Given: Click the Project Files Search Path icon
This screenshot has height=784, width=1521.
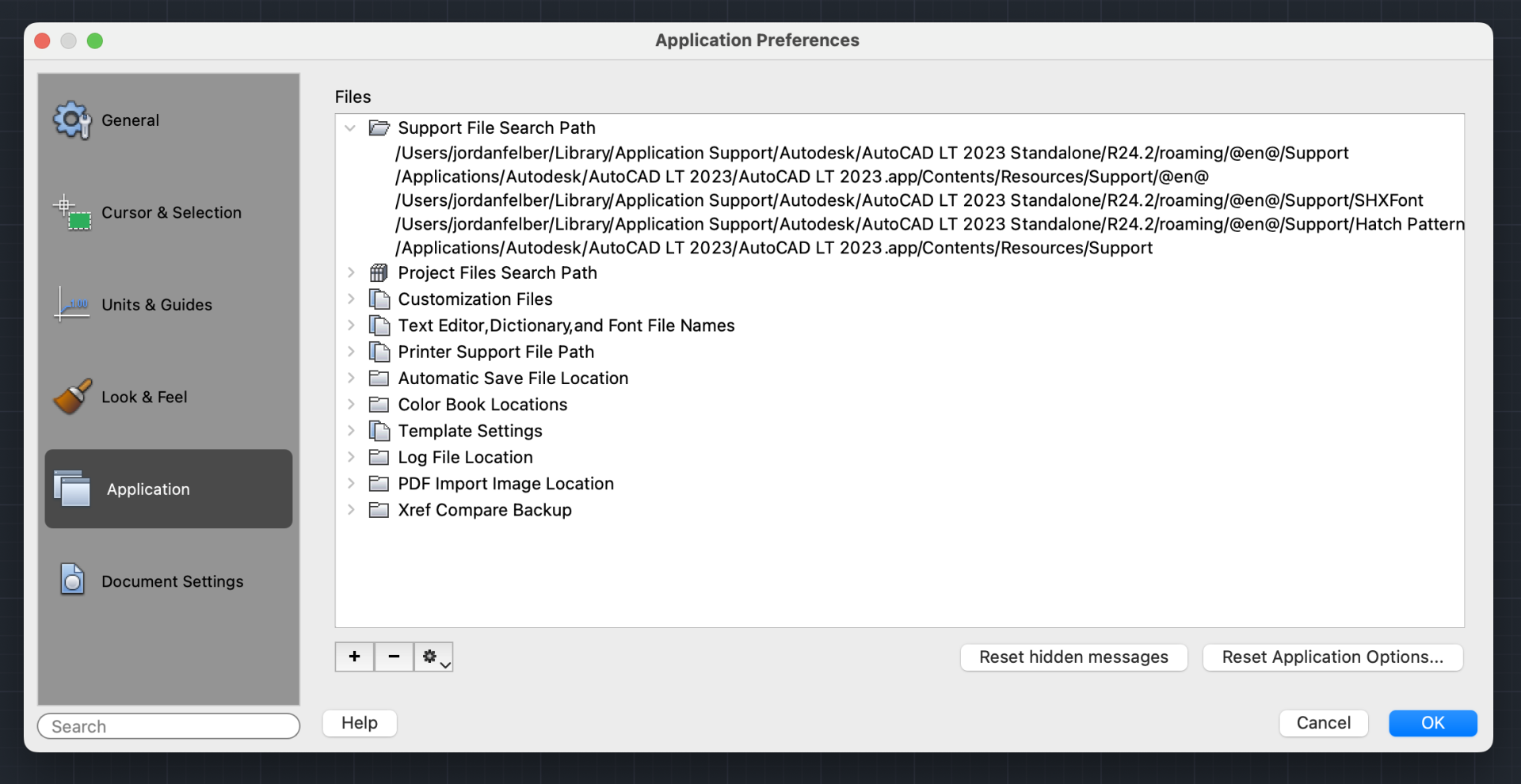Looking at the screenshot, I should tap(379, 272).
